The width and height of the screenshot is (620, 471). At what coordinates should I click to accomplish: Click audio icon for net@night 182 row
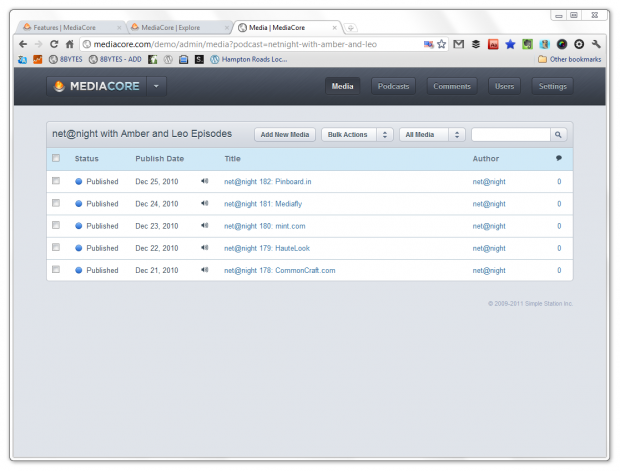(x=204, y=181)
